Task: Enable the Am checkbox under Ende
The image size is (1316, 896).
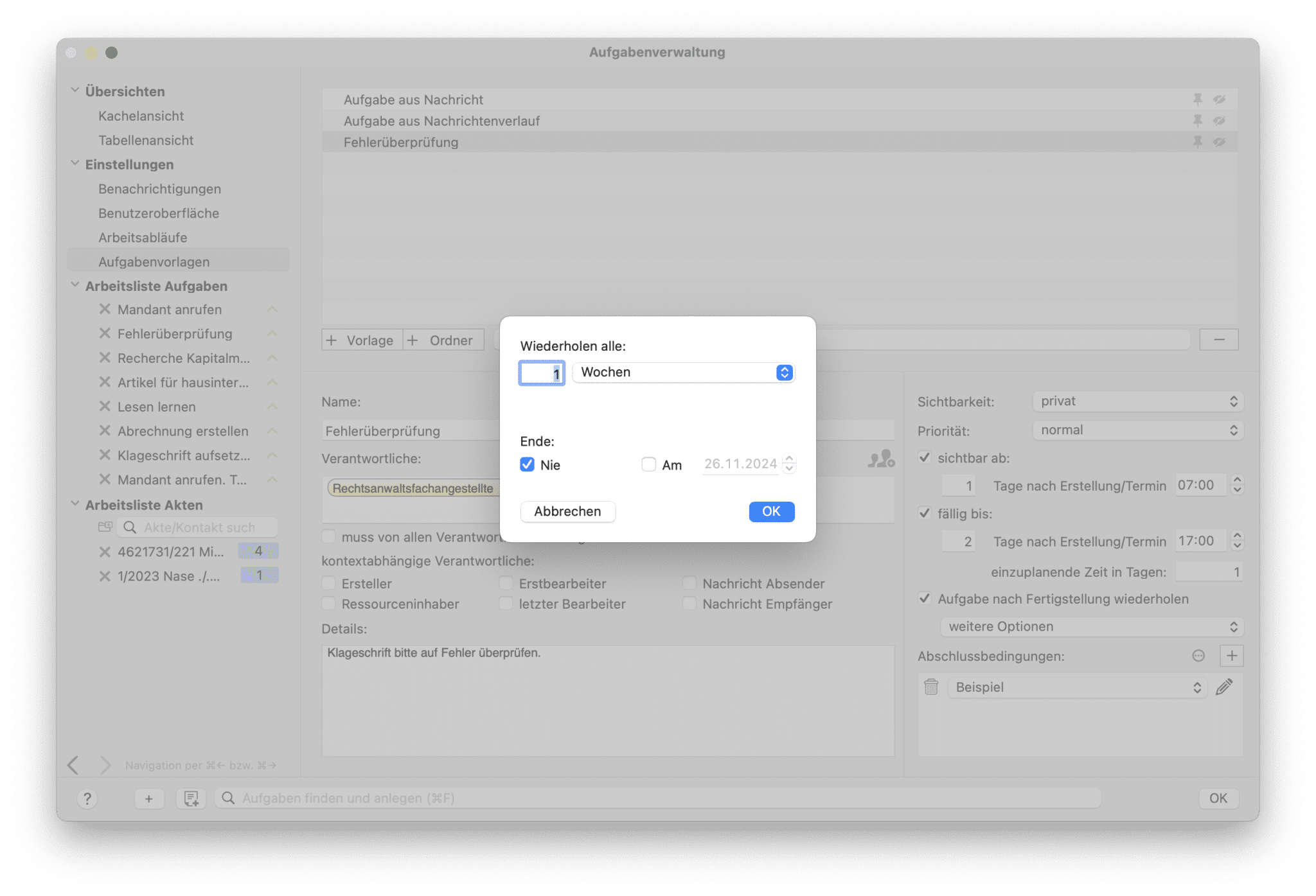Action: pos(647,463)
